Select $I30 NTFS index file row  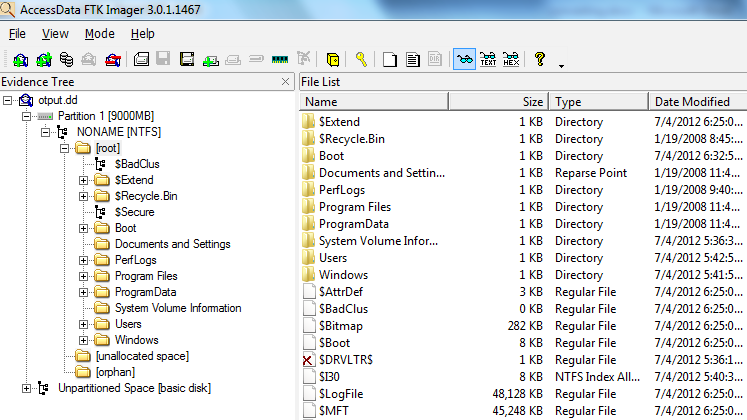click(x=329, y=377)
